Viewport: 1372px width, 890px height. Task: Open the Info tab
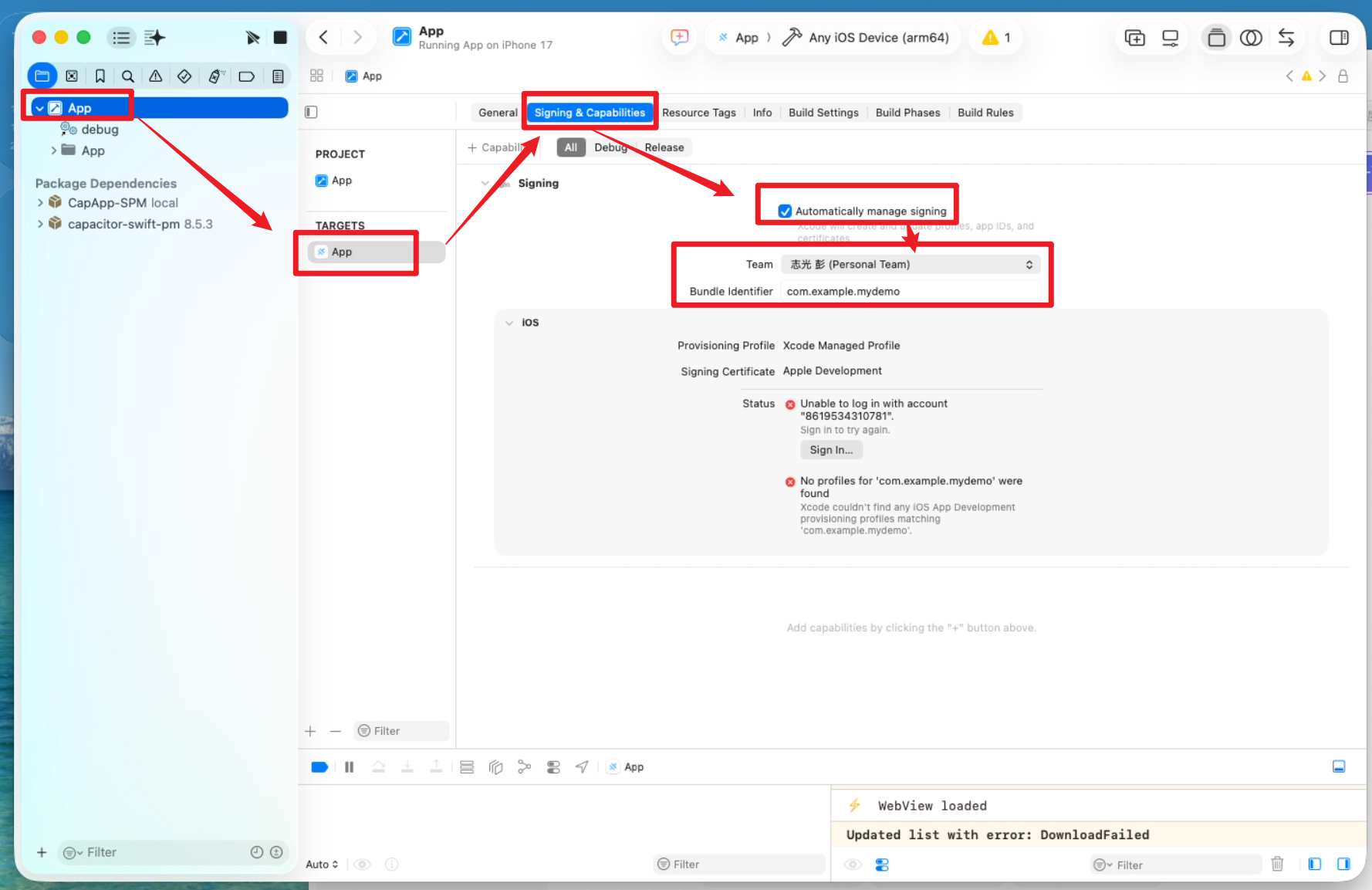coord(762,112)
